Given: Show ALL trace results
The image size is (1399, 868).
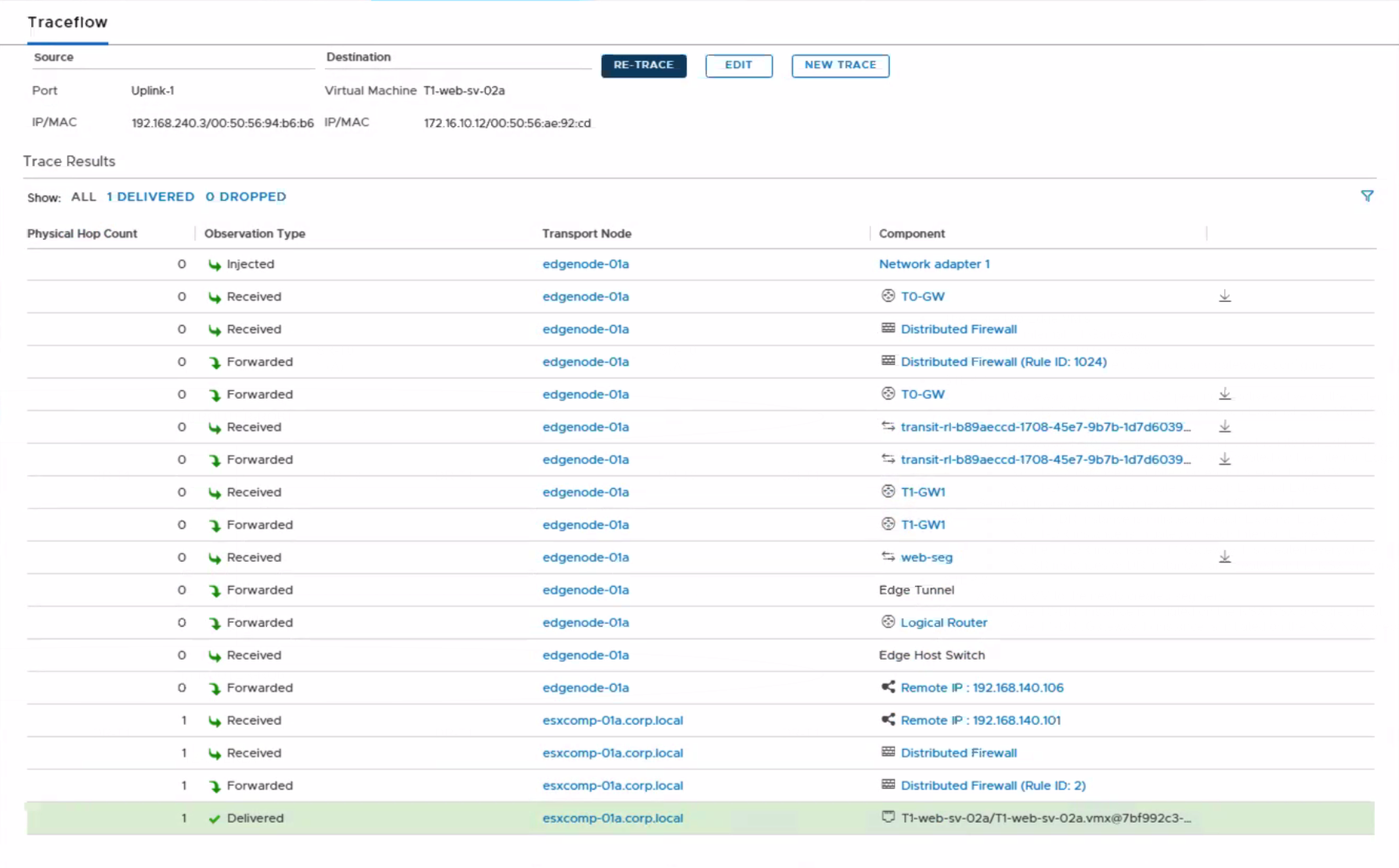Looking at the screenshot, I should pos(83,197).
